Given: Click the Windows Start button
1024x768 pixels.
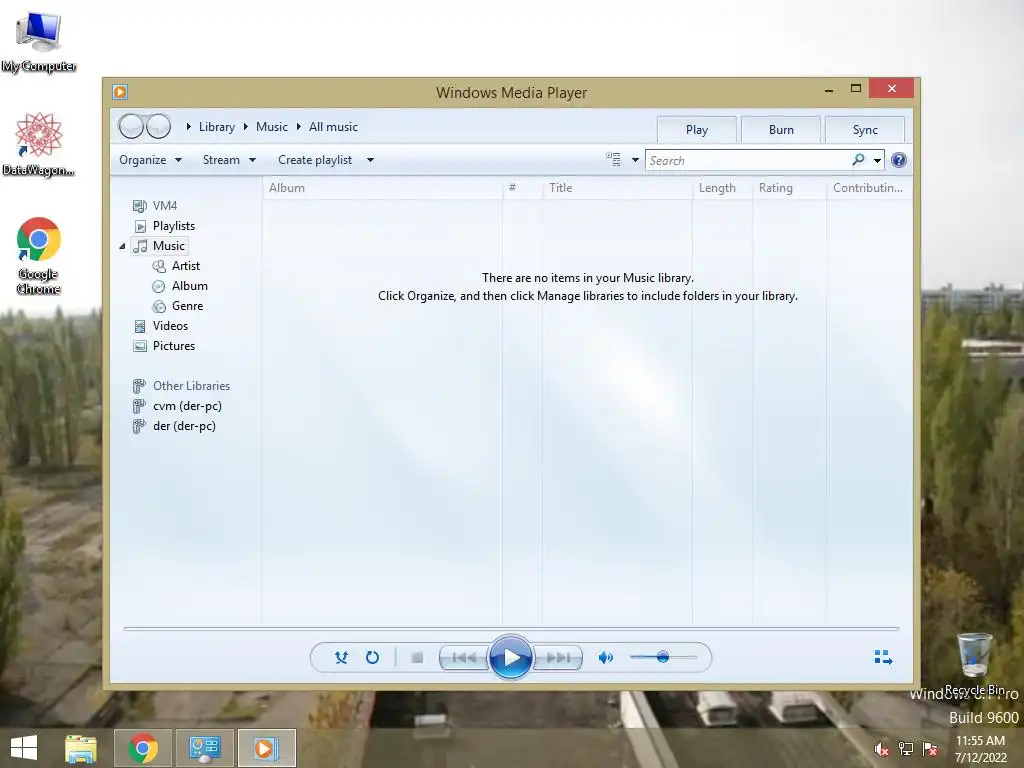Looking at the screenshot, I should (24, 748).
